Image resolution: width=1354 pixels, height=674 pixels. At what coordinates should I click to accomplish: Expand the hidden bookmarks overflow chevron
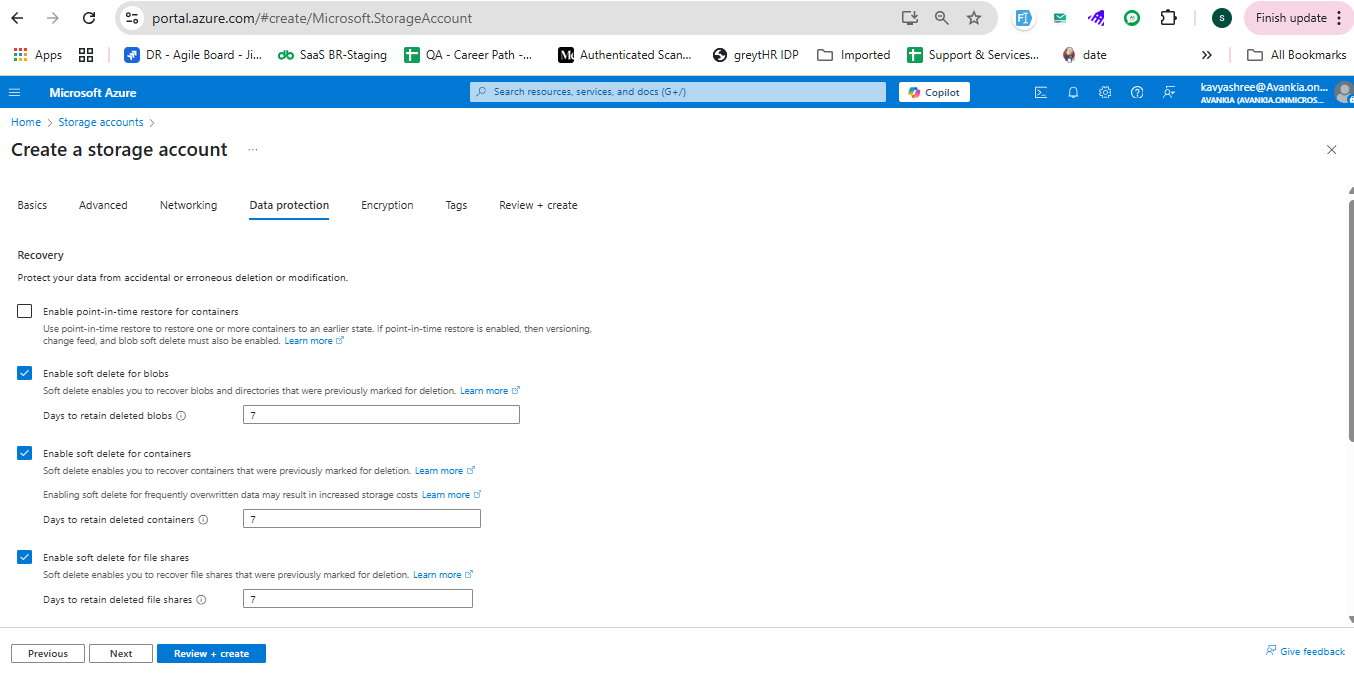[1207, 55]
